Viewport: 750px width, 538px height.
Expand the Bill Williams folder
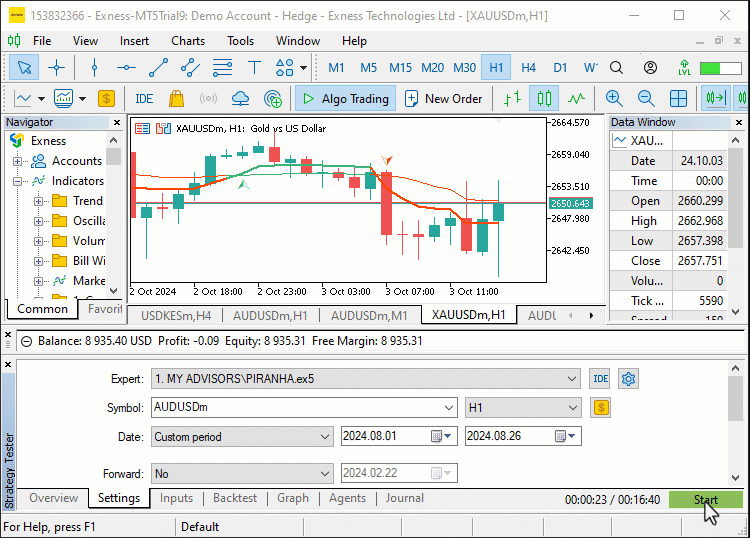pos(38,261)
